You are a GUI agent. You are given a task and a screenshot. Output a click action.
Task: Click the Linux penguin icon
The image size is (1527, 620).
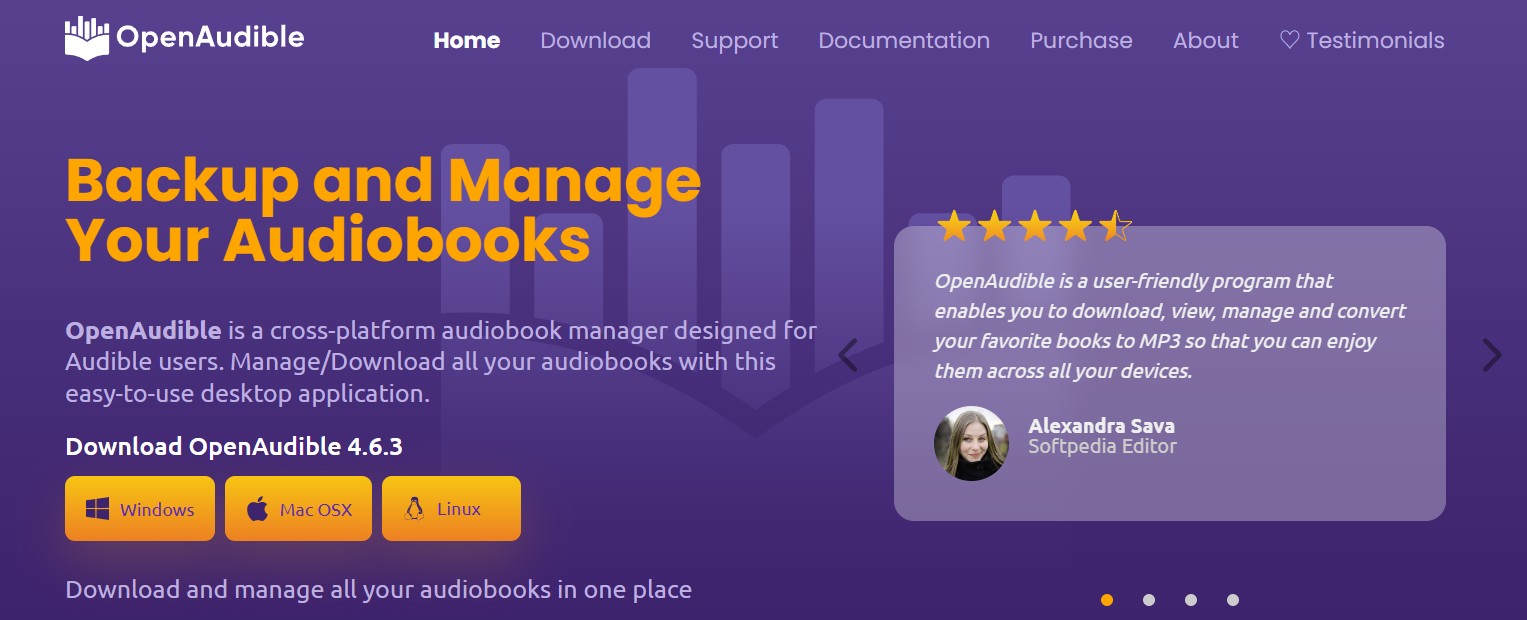tap(413, 509)
